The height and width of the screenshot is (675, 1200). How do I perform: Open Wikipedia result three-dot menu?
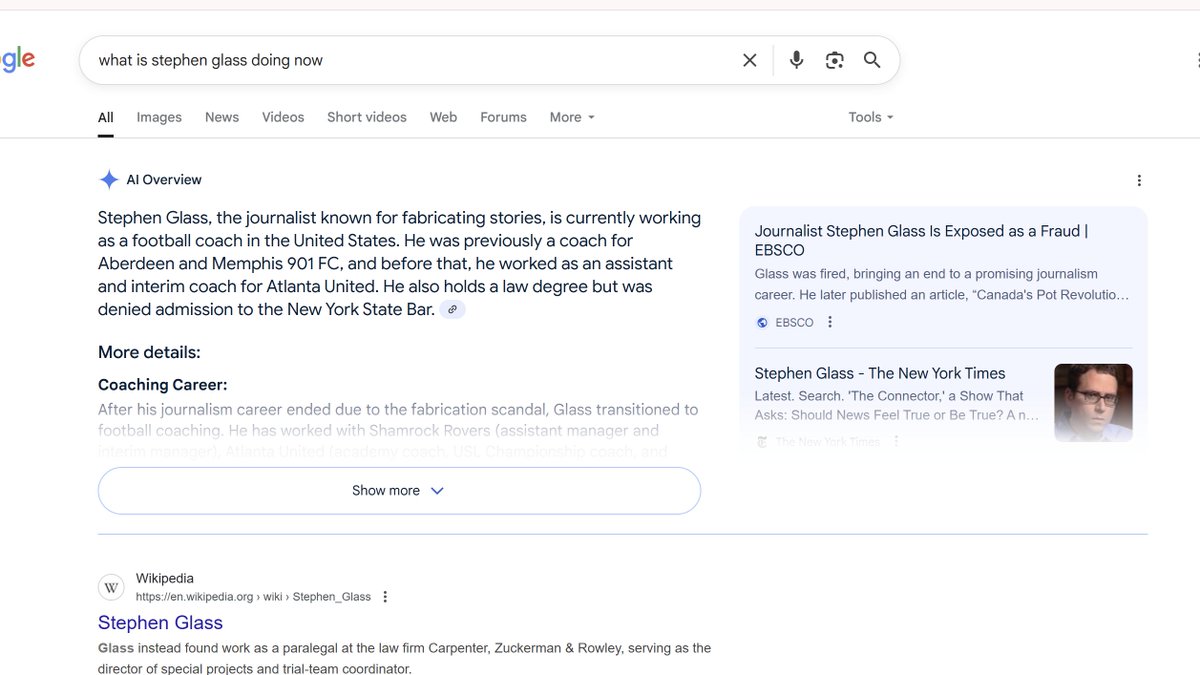click(385, 597)
